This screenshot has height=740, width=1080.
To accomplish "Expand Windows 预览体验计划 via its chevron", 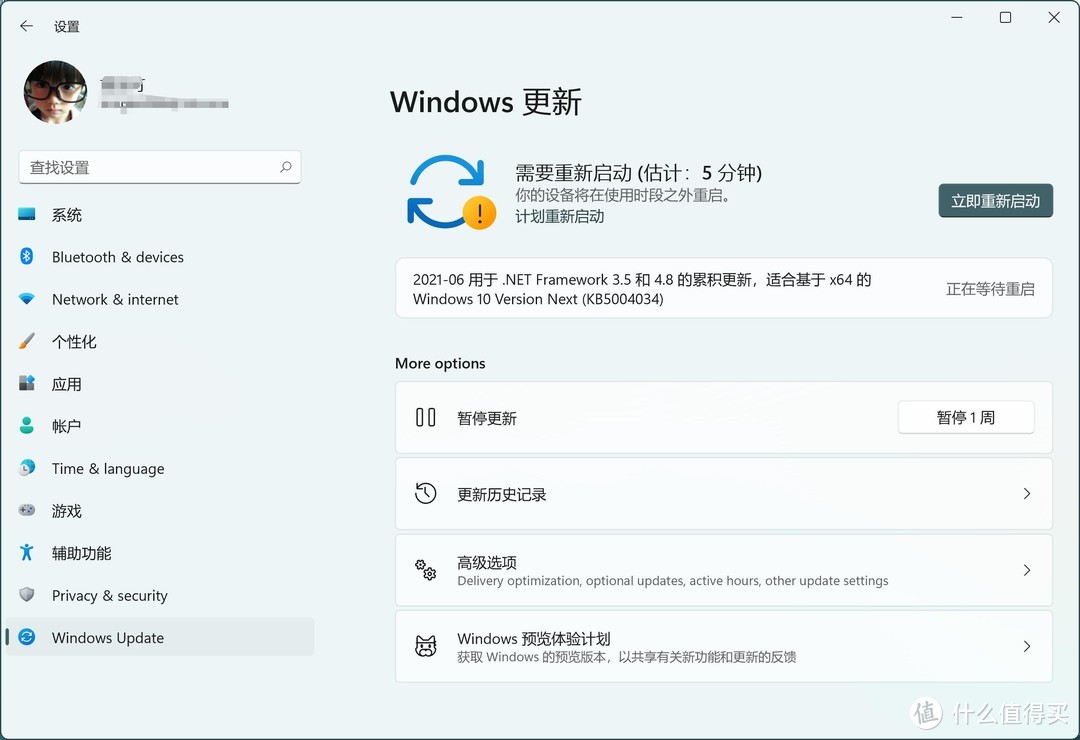I will (1026, 646).
